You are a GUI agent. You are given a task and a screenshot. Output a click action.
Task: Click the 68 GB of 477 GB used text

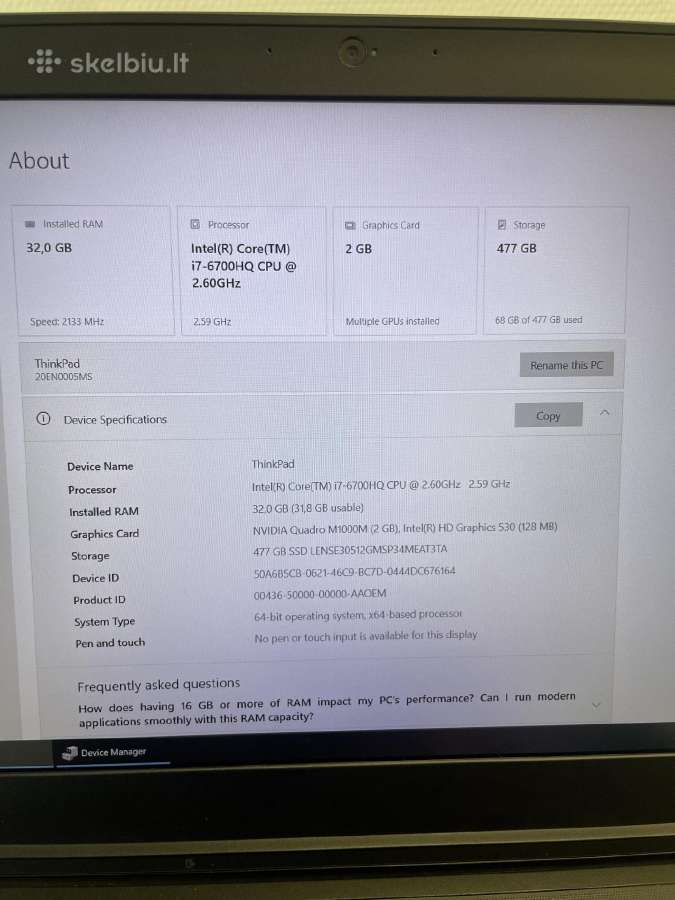[x=539, y=320]
